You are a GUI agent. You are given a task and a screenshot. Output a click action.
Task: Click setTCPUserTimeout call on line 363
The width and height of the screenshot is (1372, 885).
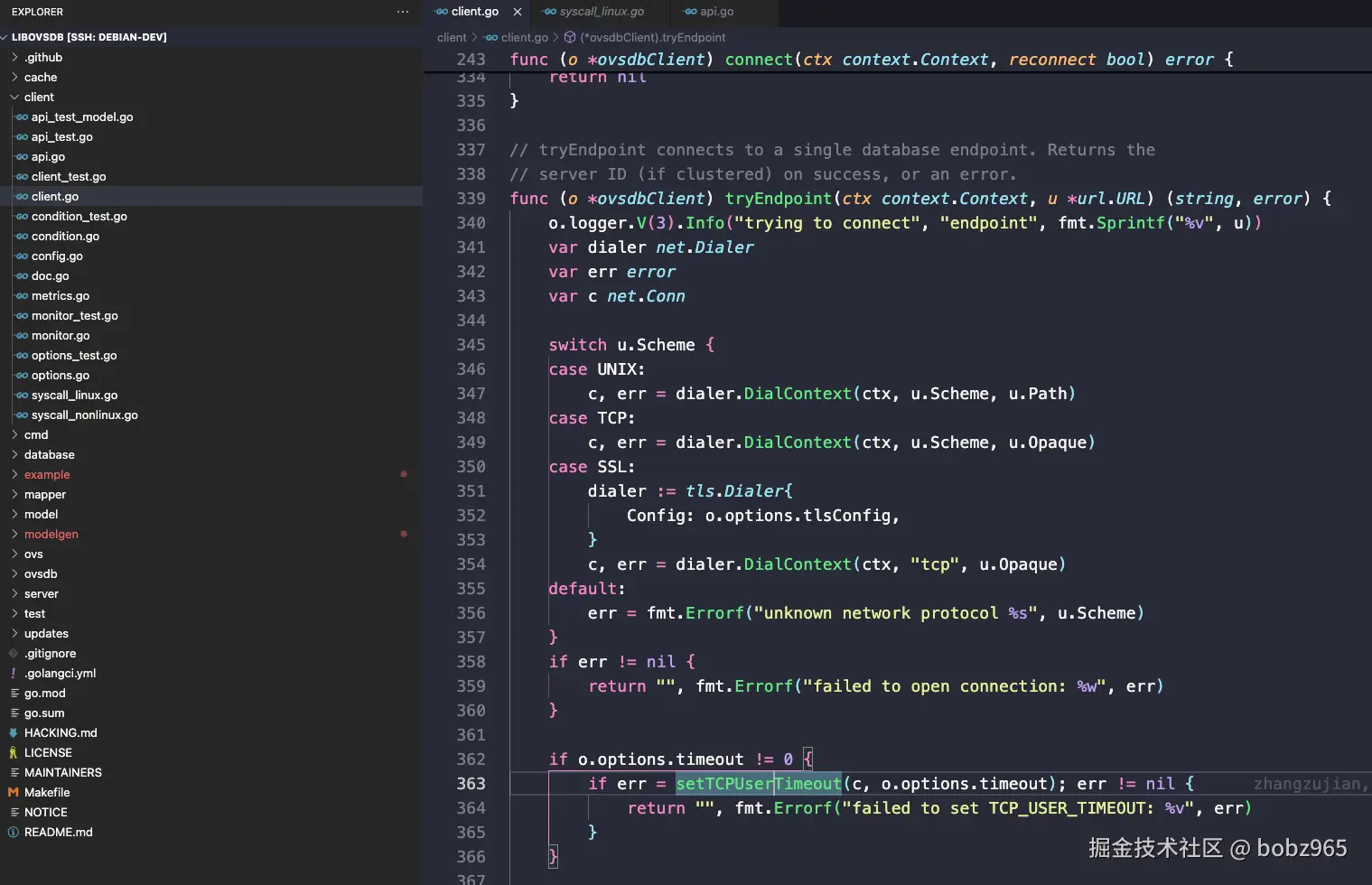pos(759,784)
